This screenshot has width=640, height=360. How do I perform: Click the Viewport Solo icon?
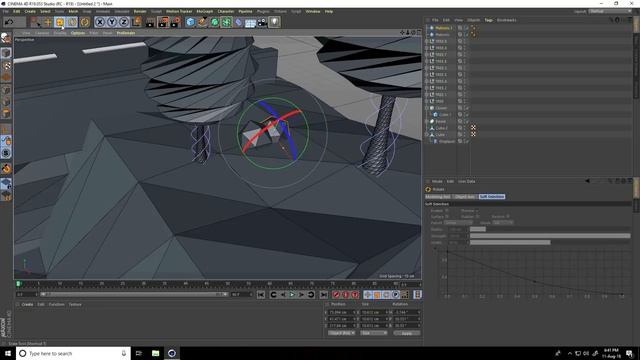coord(6,153)
